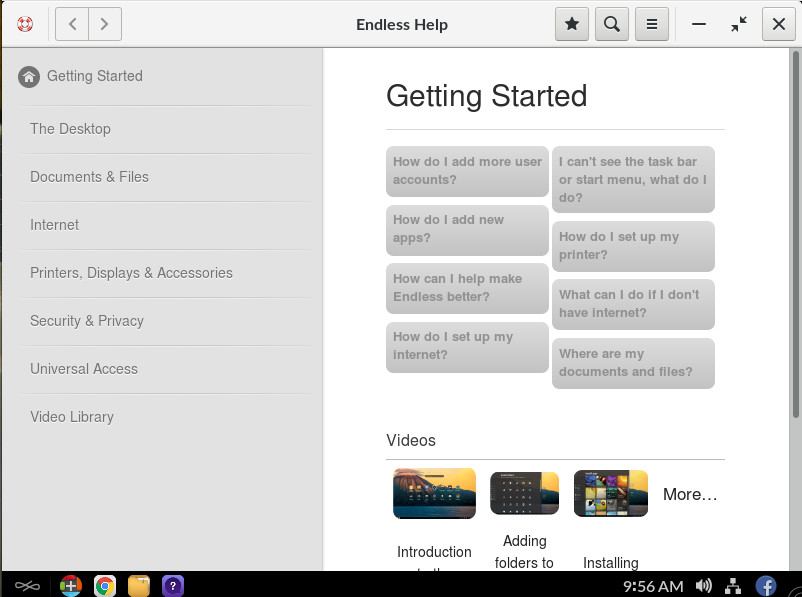Select The Desktop in sidebar
The image size is (802, 597).
point(70,129)
